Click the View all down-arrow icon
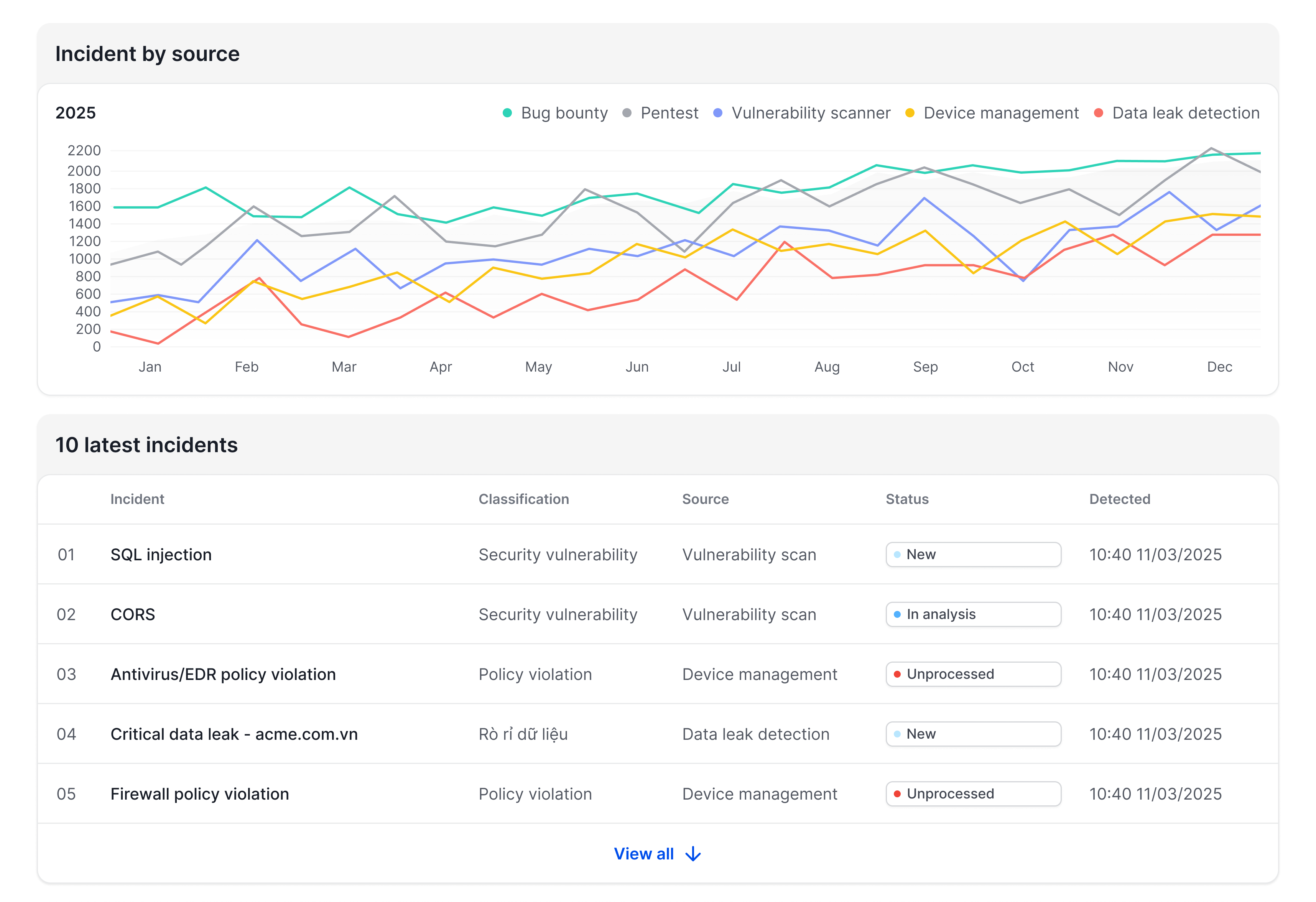 point(693,854)
